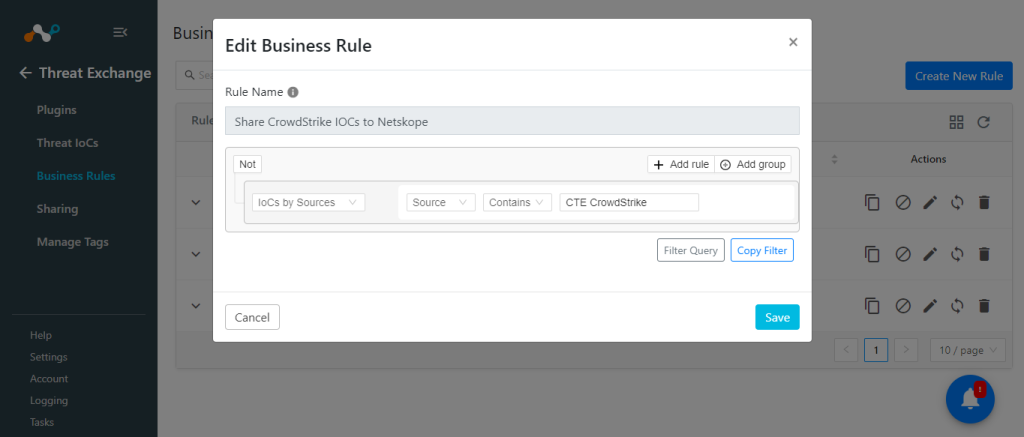Open Sharing in the sidebar
The image size is (1024, 437).
[x=57, y=209]
